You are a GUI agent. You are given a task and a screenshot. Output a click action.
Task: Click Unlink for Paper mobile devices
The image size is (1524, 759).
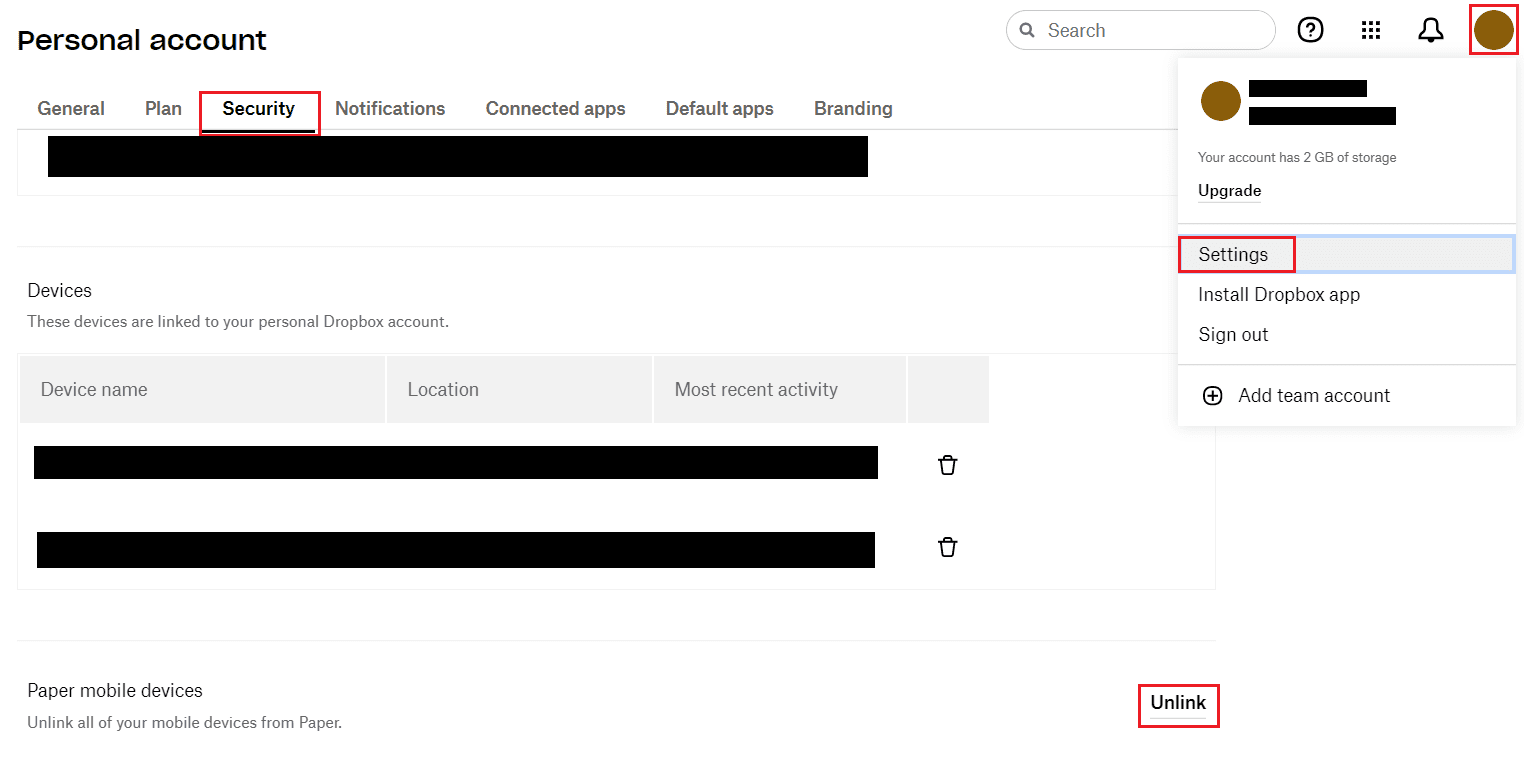coord(1178,703)
